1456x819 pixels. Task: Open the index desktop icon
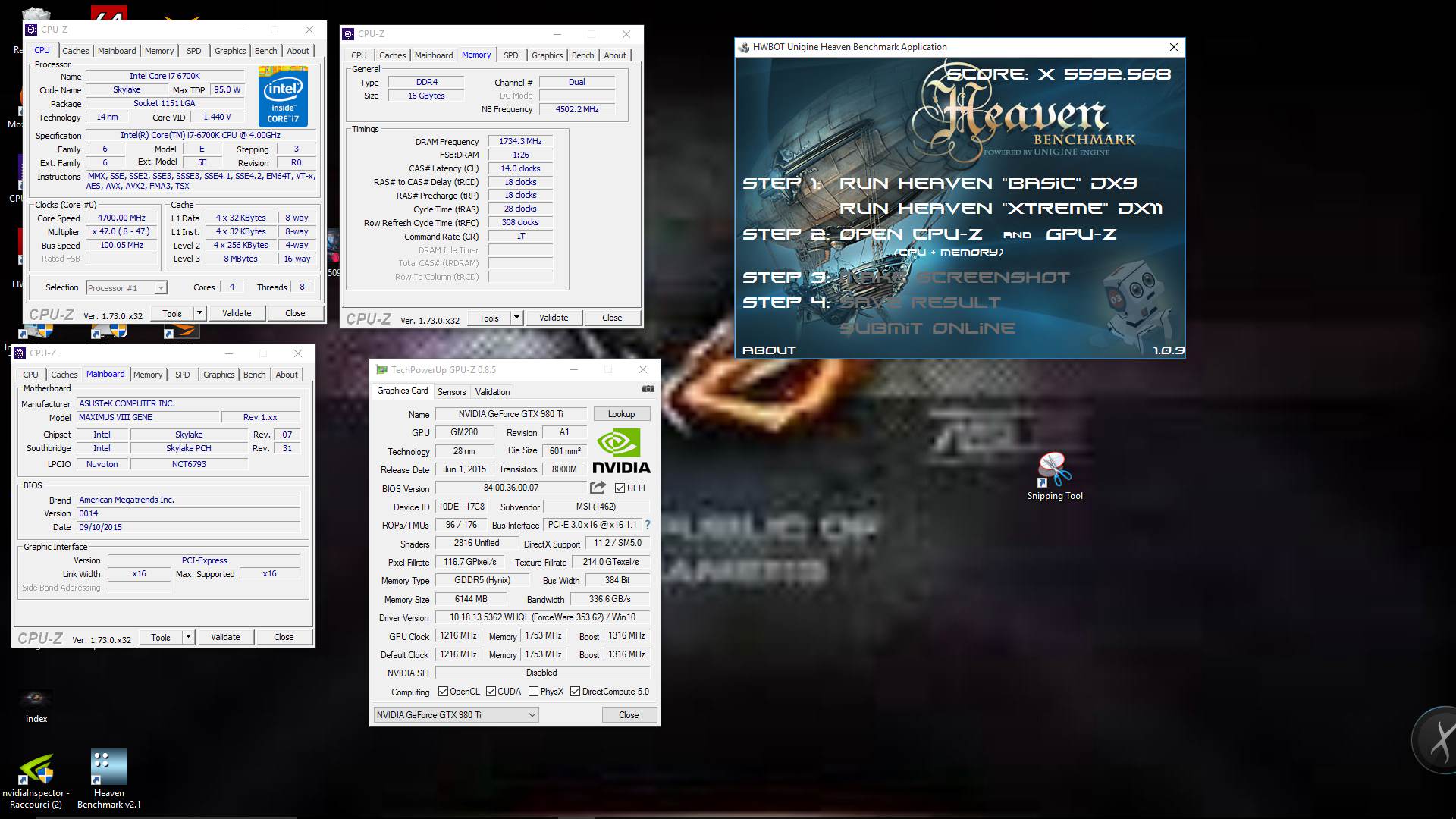click(x=36, y=706)
